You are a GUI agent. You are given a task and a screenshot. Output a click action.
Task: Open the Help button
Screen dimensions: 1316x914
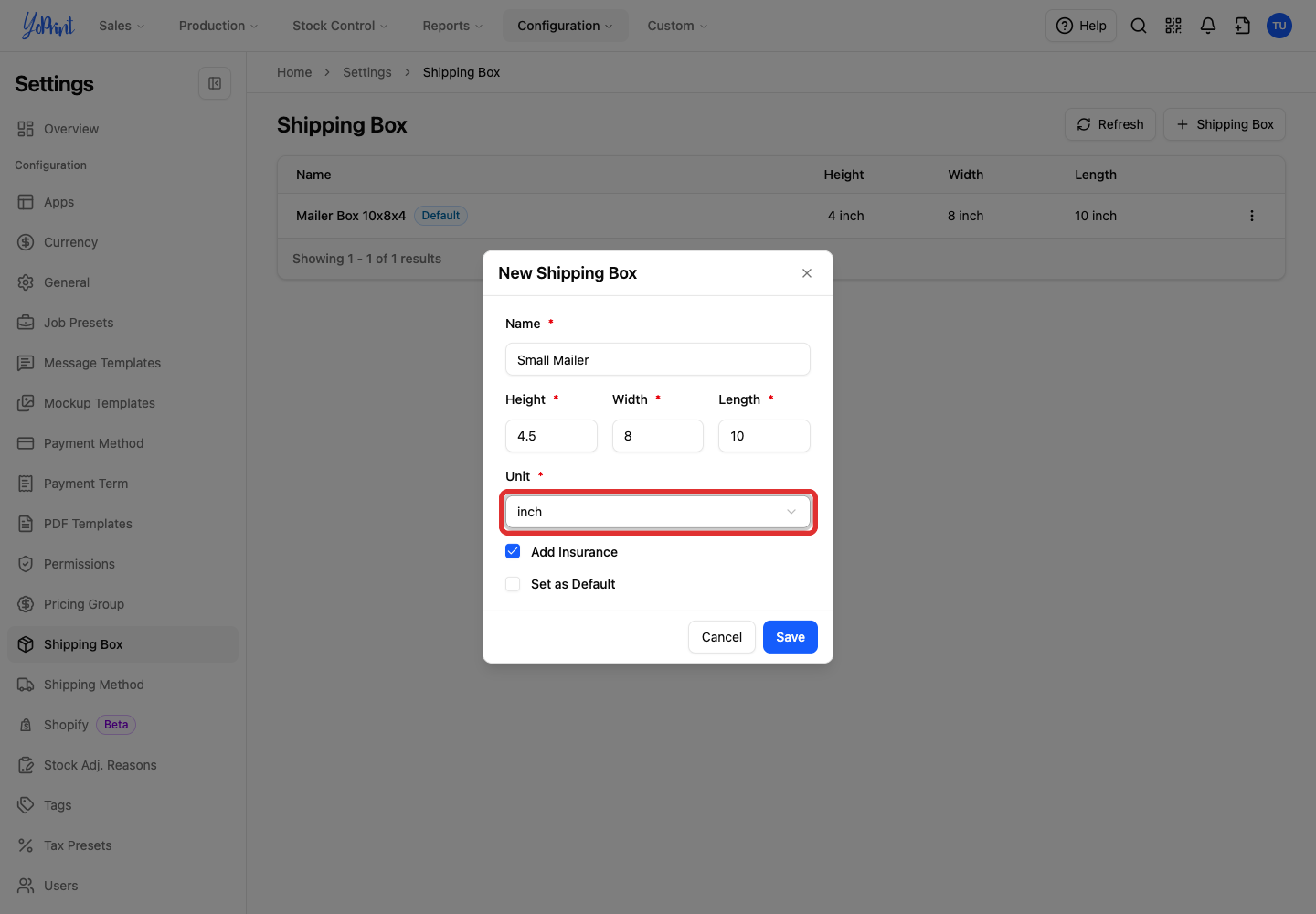point(1081,26)
